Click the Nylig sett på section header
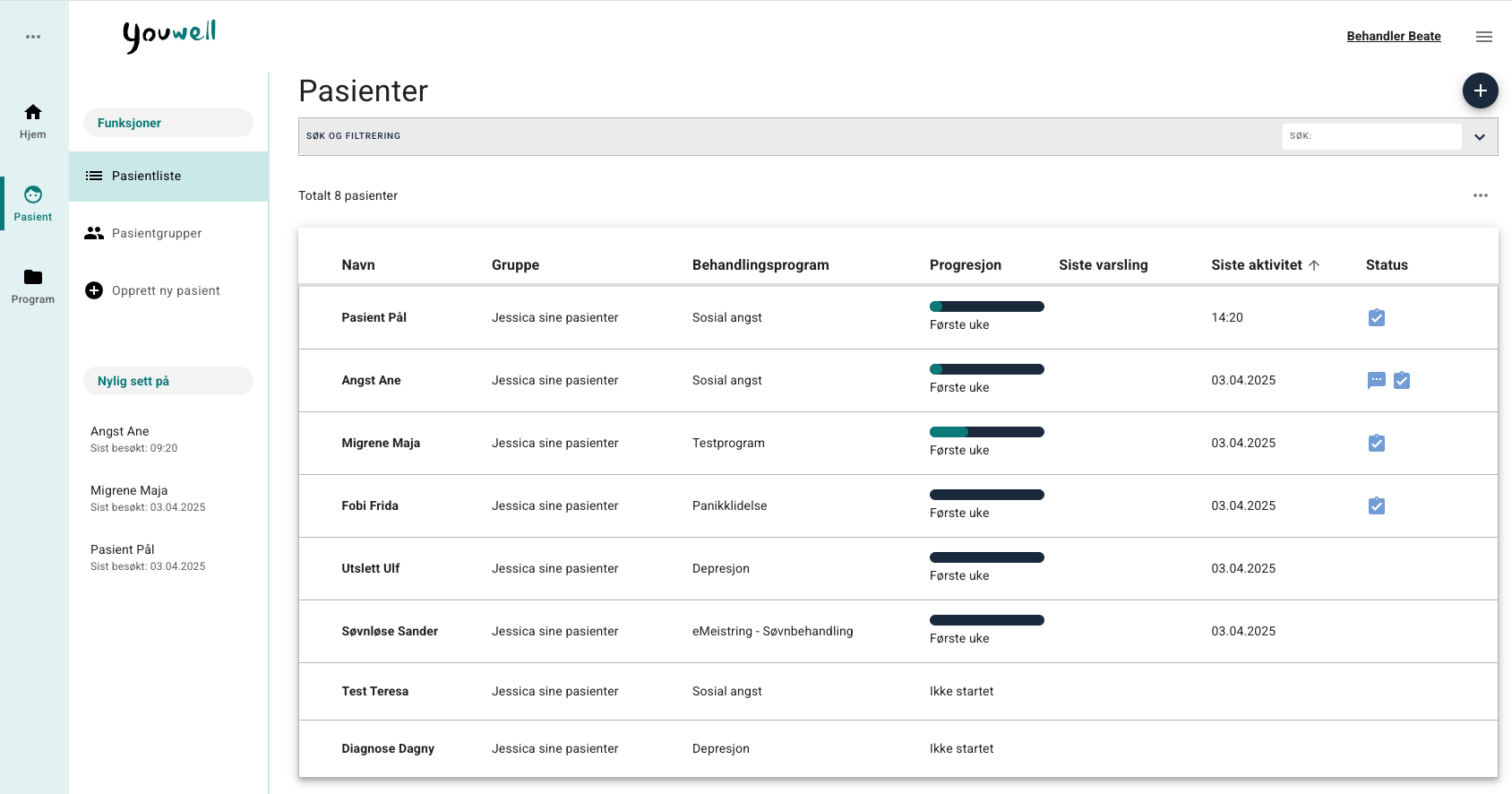The height and width of the screenshot is (794, 1512). tap(168, 381)
